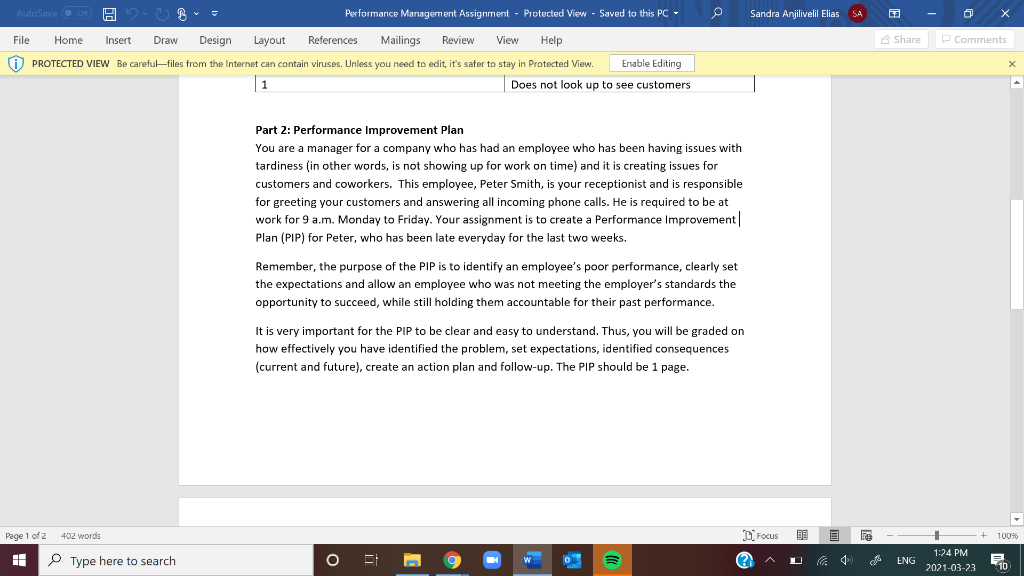The height and width of the screenshot is (576, 1024).
Task: Click the Save icon in the title bar
Action: click(x=108, y=14)
